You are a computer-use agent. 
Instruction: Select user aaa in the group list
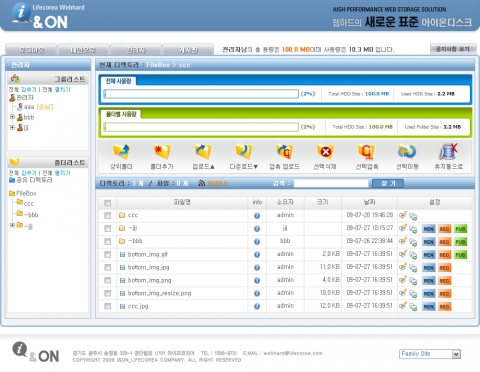coord(29,107)
